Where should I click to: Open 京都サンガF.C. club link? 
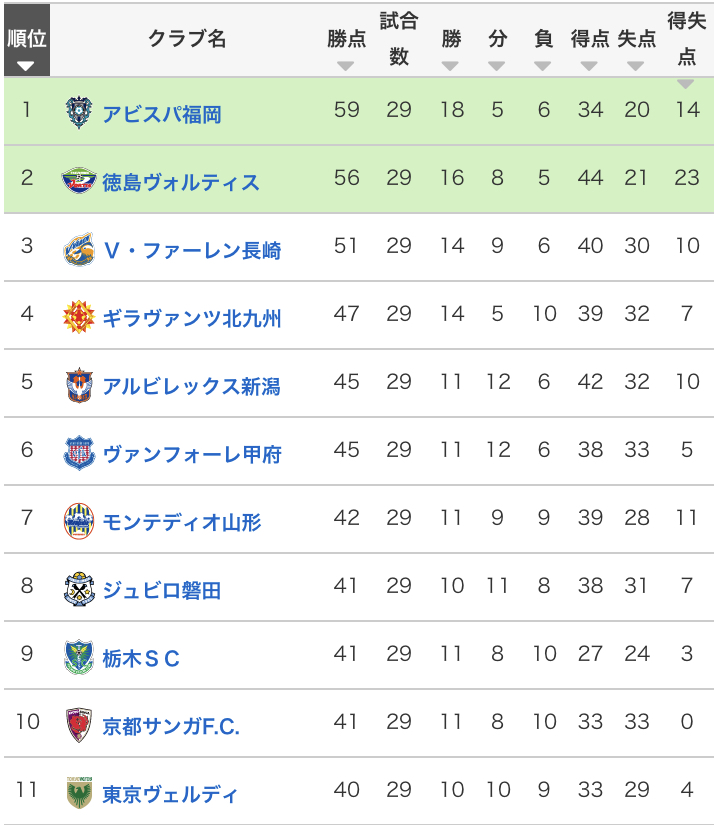coord(170,726)
